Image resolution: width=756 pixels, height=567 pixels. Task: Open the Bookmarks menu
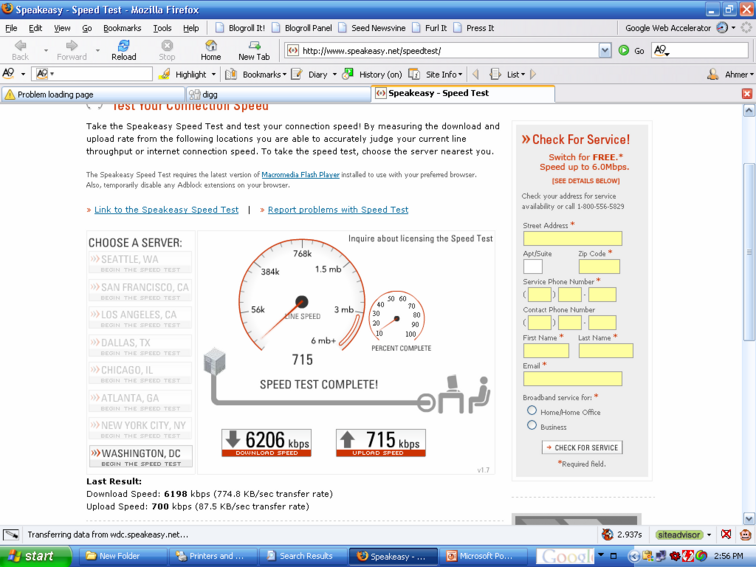pos(122,28)
